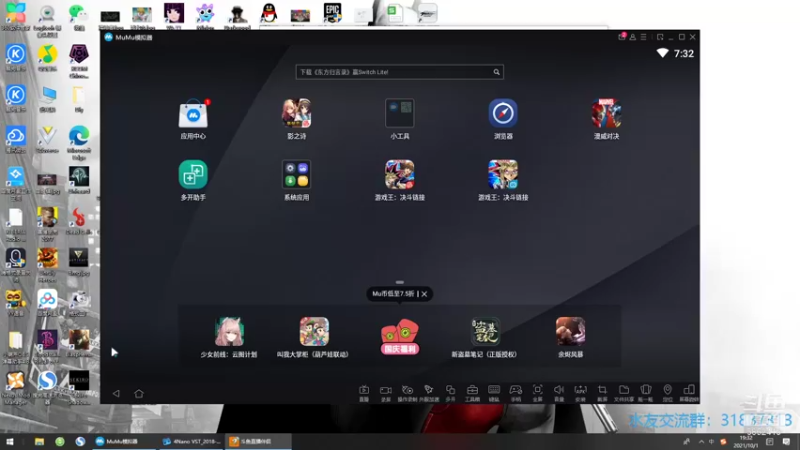Image resolution: width=800 pixels, height=450 pixels.
Task: Open the taskbar clock and date
Action: (x=746, y=441)
